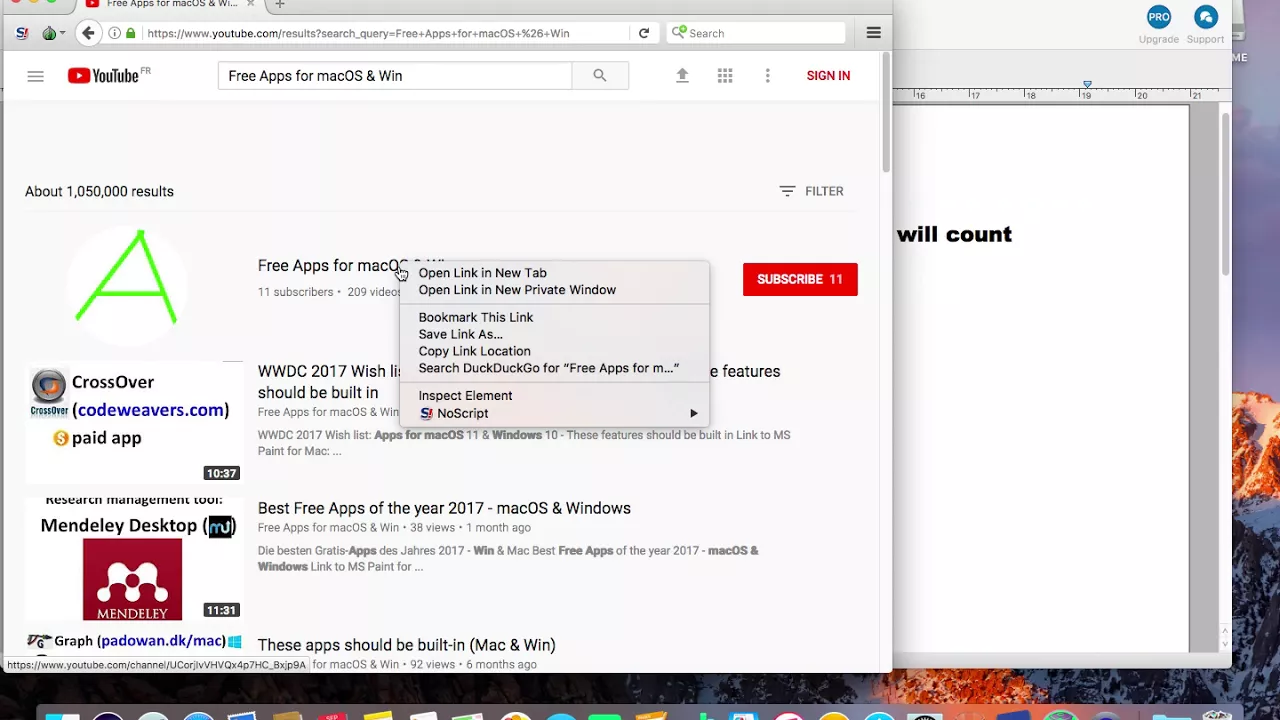
Task: Click the will count text in document
Action: pyautogui.click(x=954, y=234)
